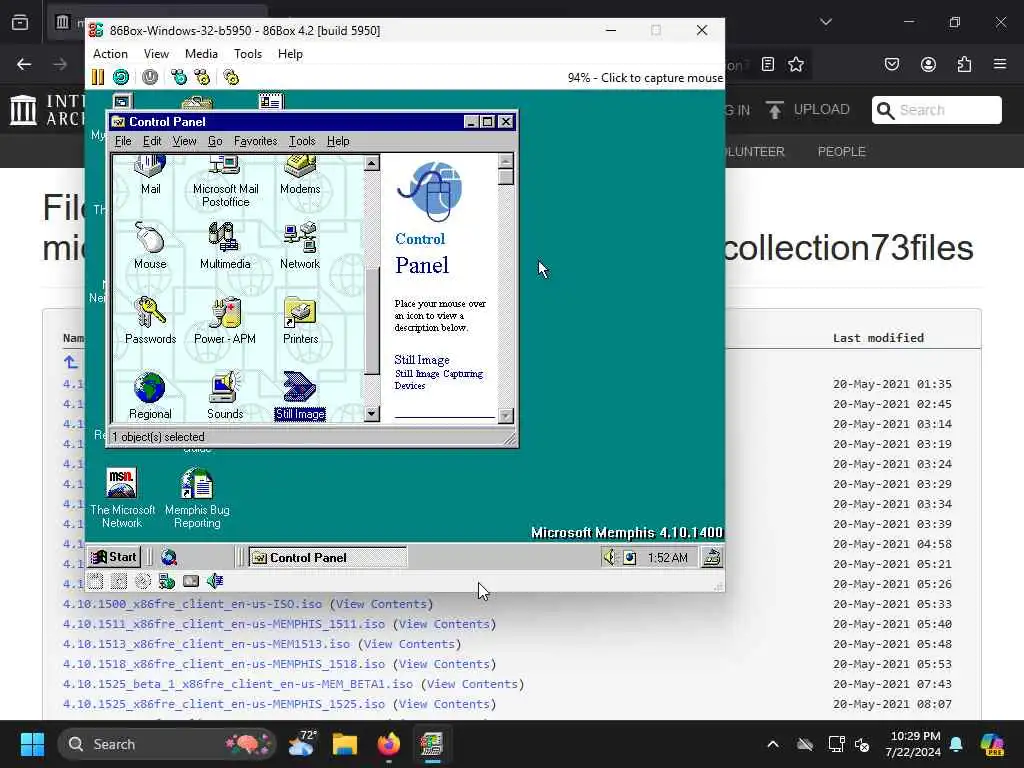Open MEM_BETA1.iso file link
1024x768 pixels.
(238, 684)
